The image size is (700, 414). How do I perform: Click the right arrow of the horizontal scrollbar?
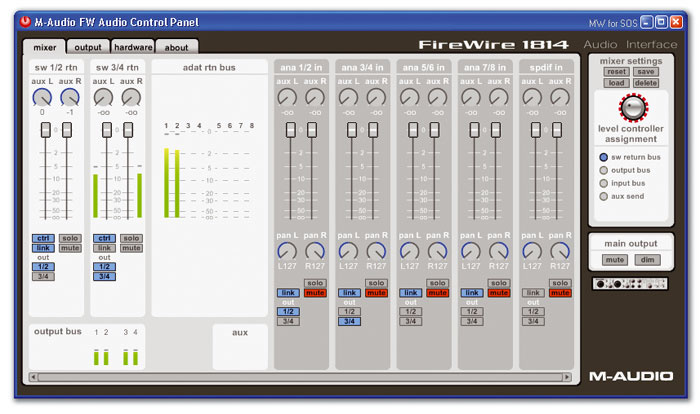[x=568, y=377]
